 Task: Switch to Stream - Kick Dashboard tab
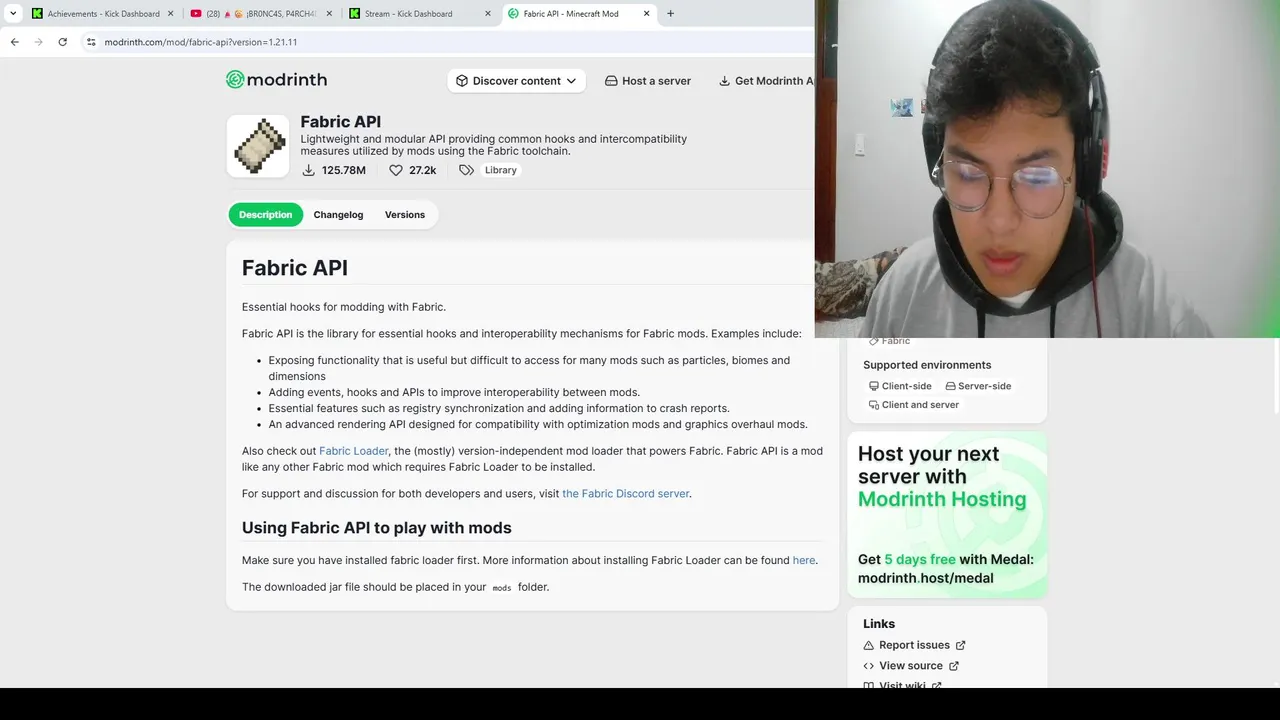point(420,14)
